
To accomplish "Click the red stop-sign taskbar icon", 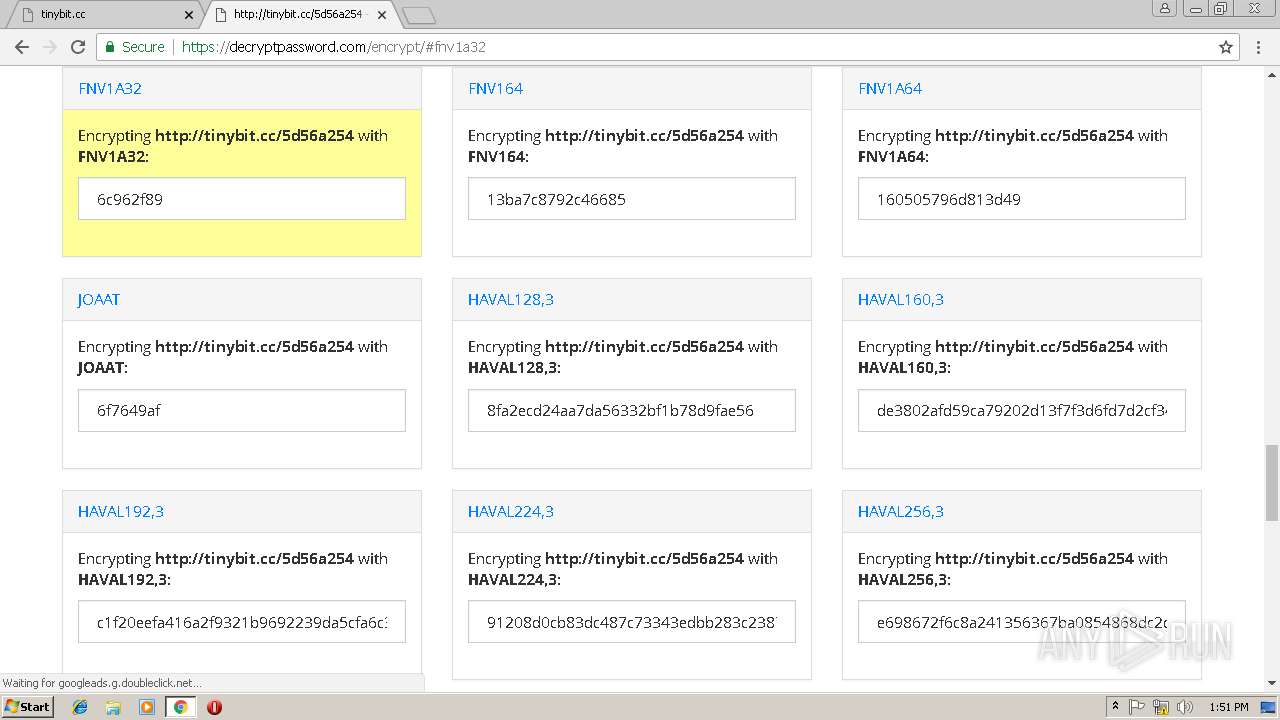I will pos(214,707).
